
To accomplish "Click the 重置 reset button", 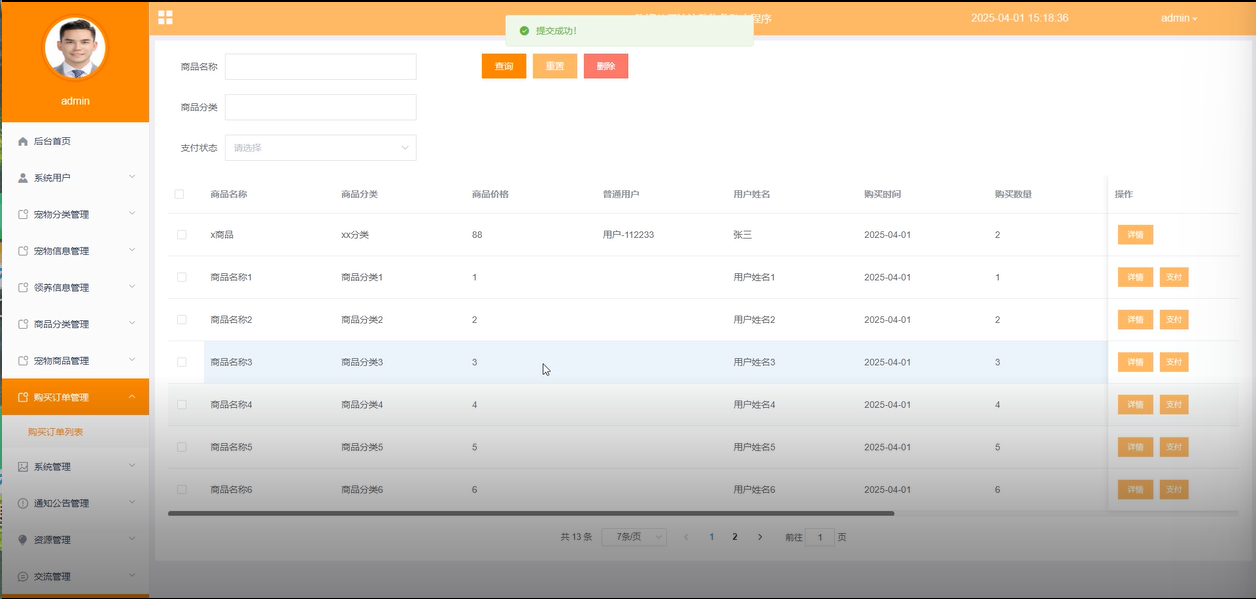I will click(x=555, y=66).
